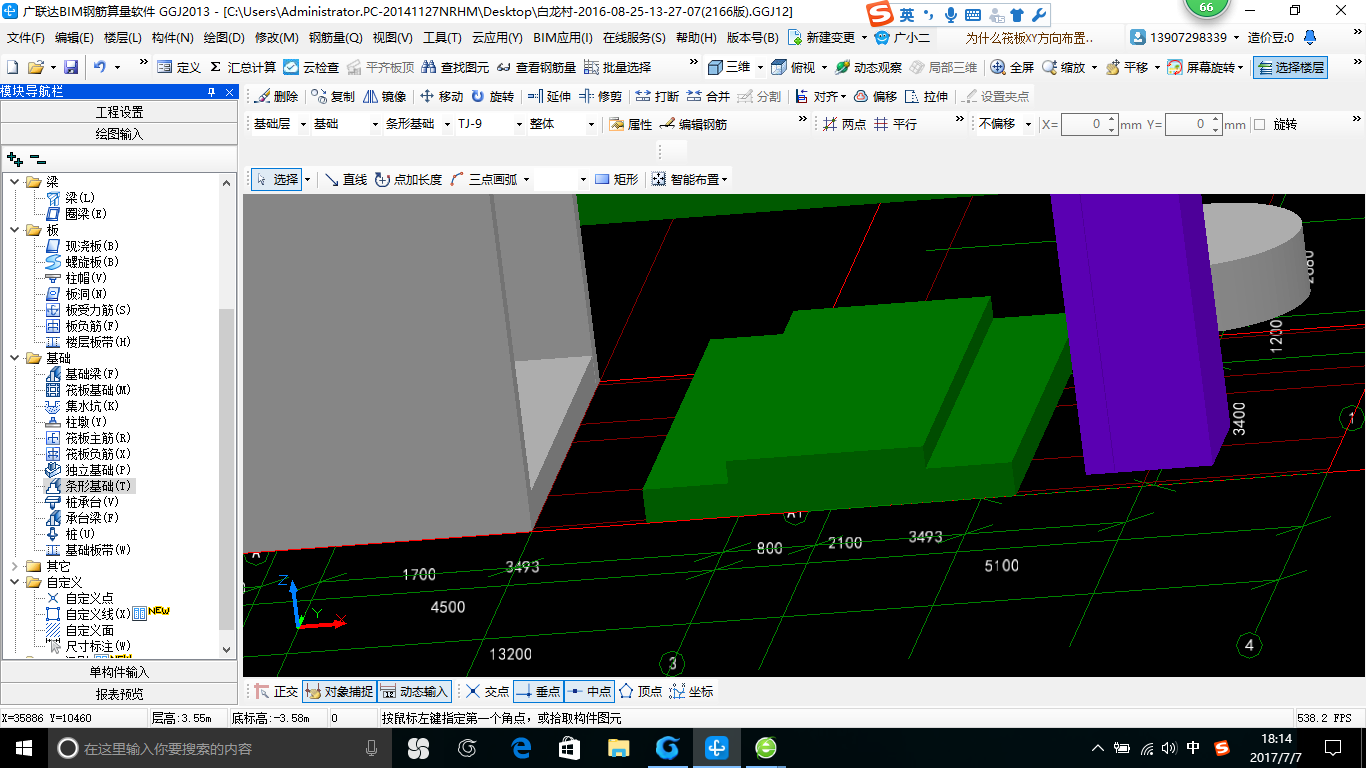Open the 工具(T) menu
1366x768 pixels.
click(x=442, y=38)
